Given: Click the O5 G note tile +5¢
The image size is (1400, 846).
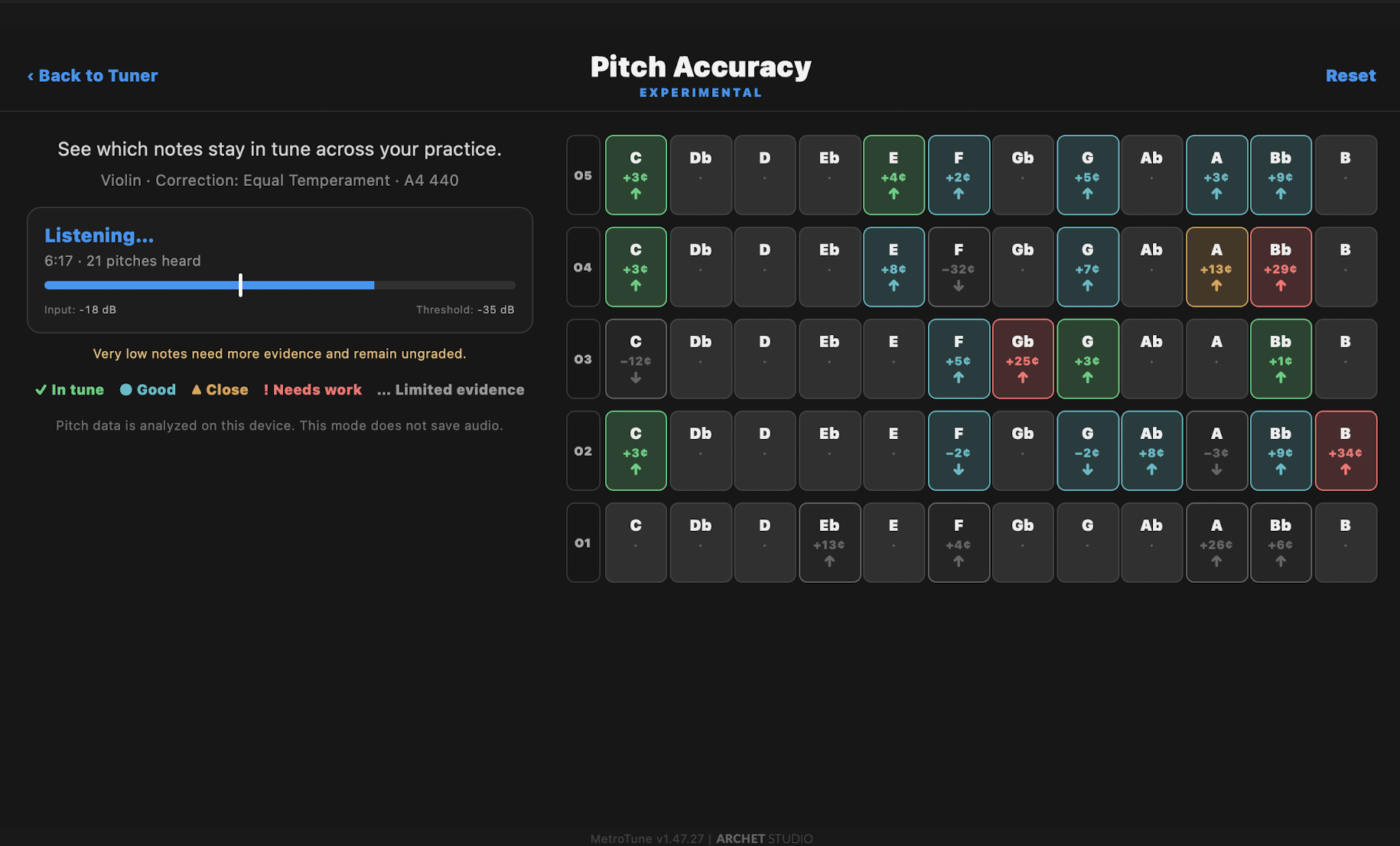Looking at the screenshot, I should pos(1087,175).
